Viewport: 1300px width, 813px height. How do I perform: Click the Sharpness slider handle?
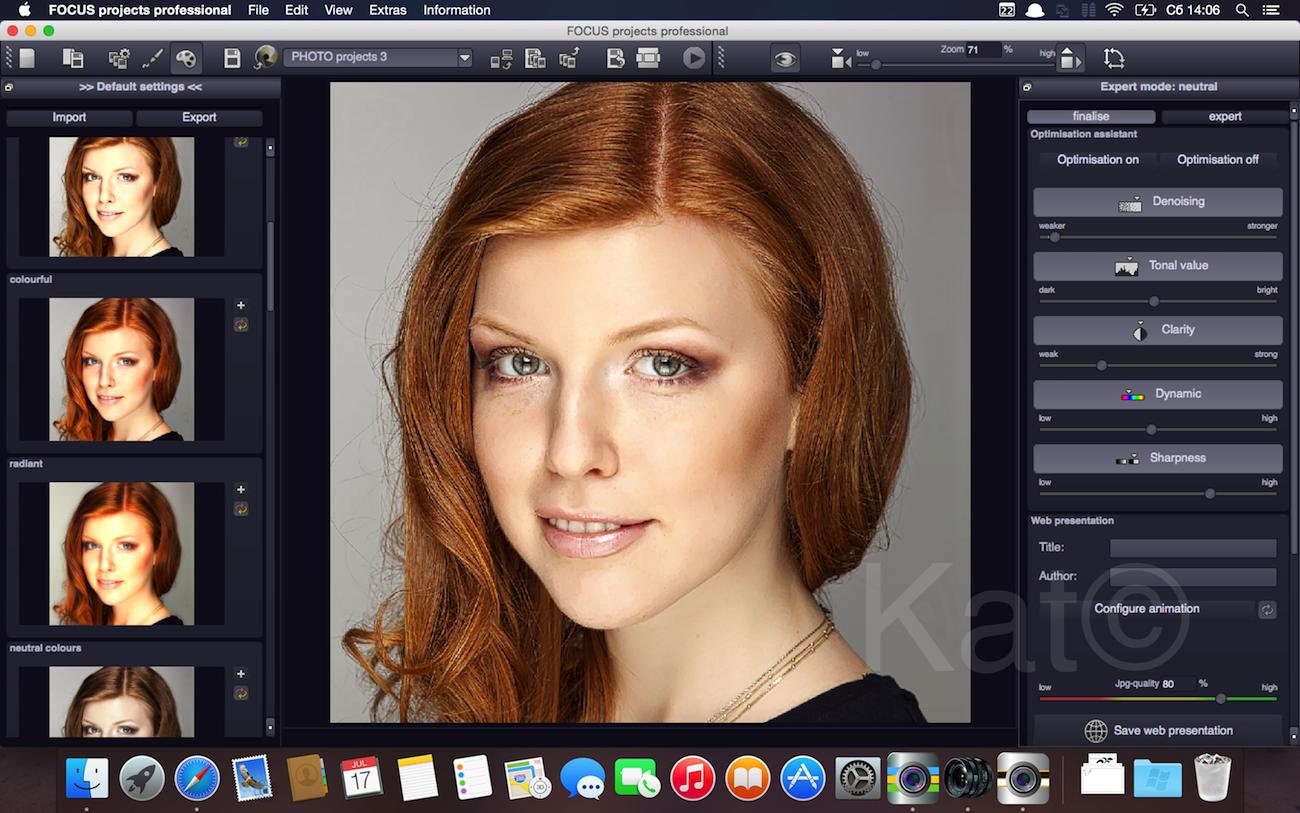[x=1210, y=493]
